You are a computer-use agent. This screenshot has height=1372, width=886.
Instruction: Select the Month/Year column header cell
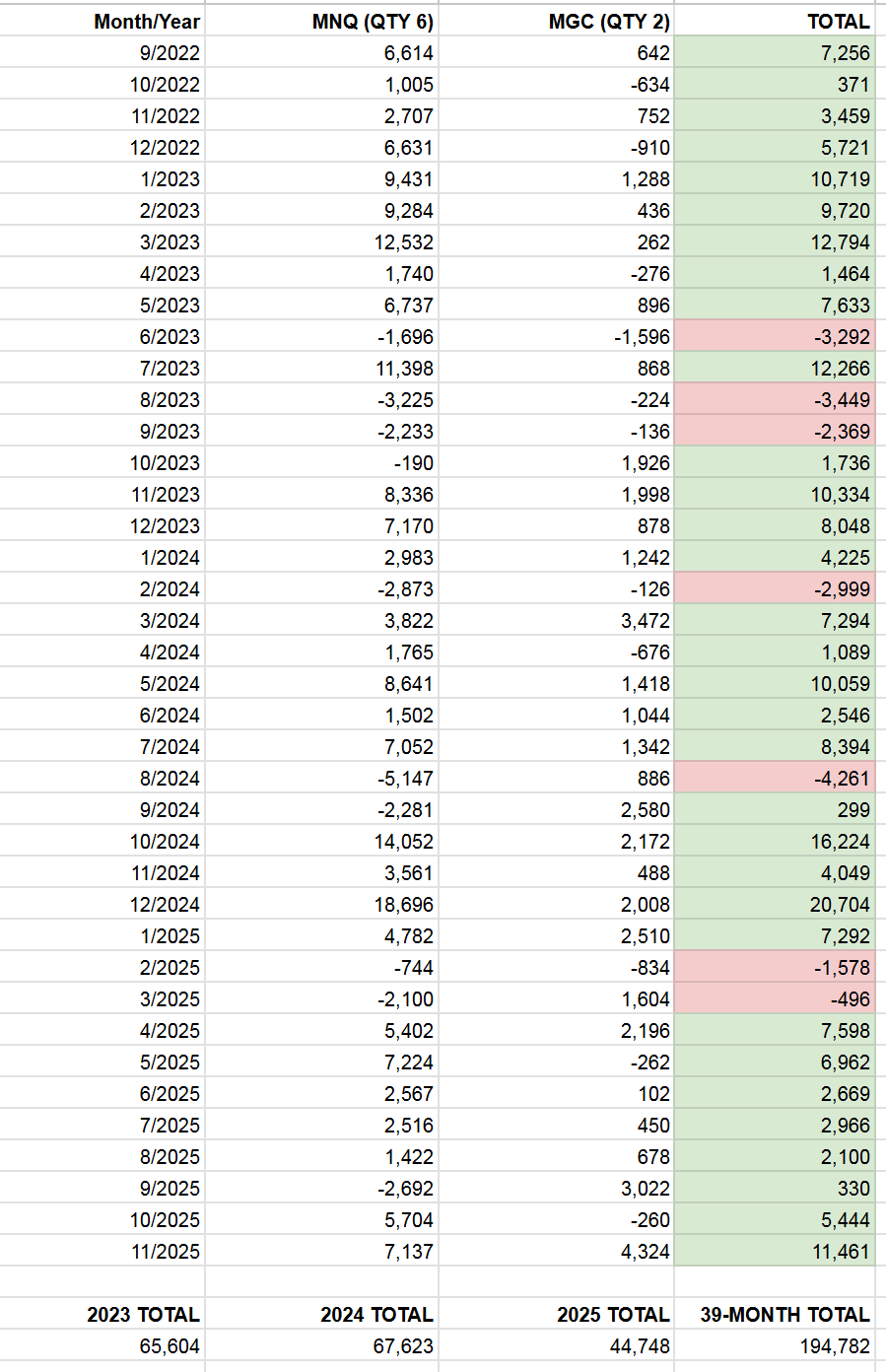(x=147, y=22)
